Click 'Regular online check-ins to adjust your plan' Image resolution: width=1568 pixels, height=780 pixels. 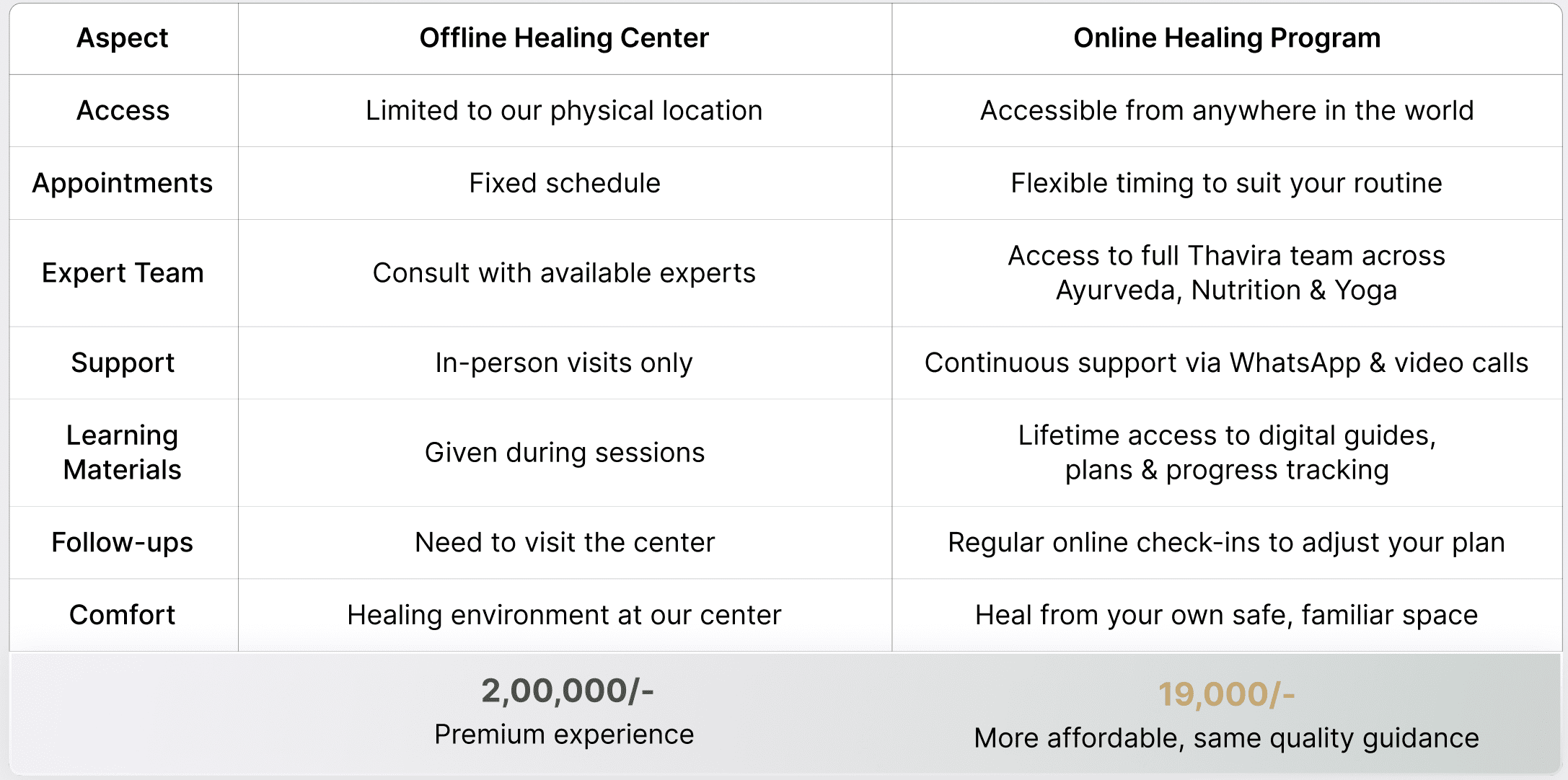[1226, 543]
